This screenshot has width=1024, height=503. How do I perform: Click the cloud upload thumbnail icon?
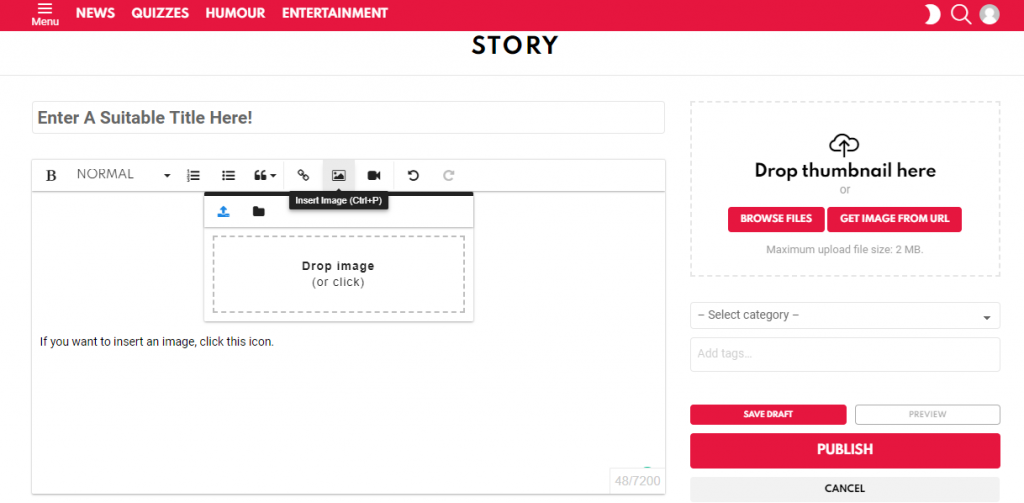[x=844, y=144]
